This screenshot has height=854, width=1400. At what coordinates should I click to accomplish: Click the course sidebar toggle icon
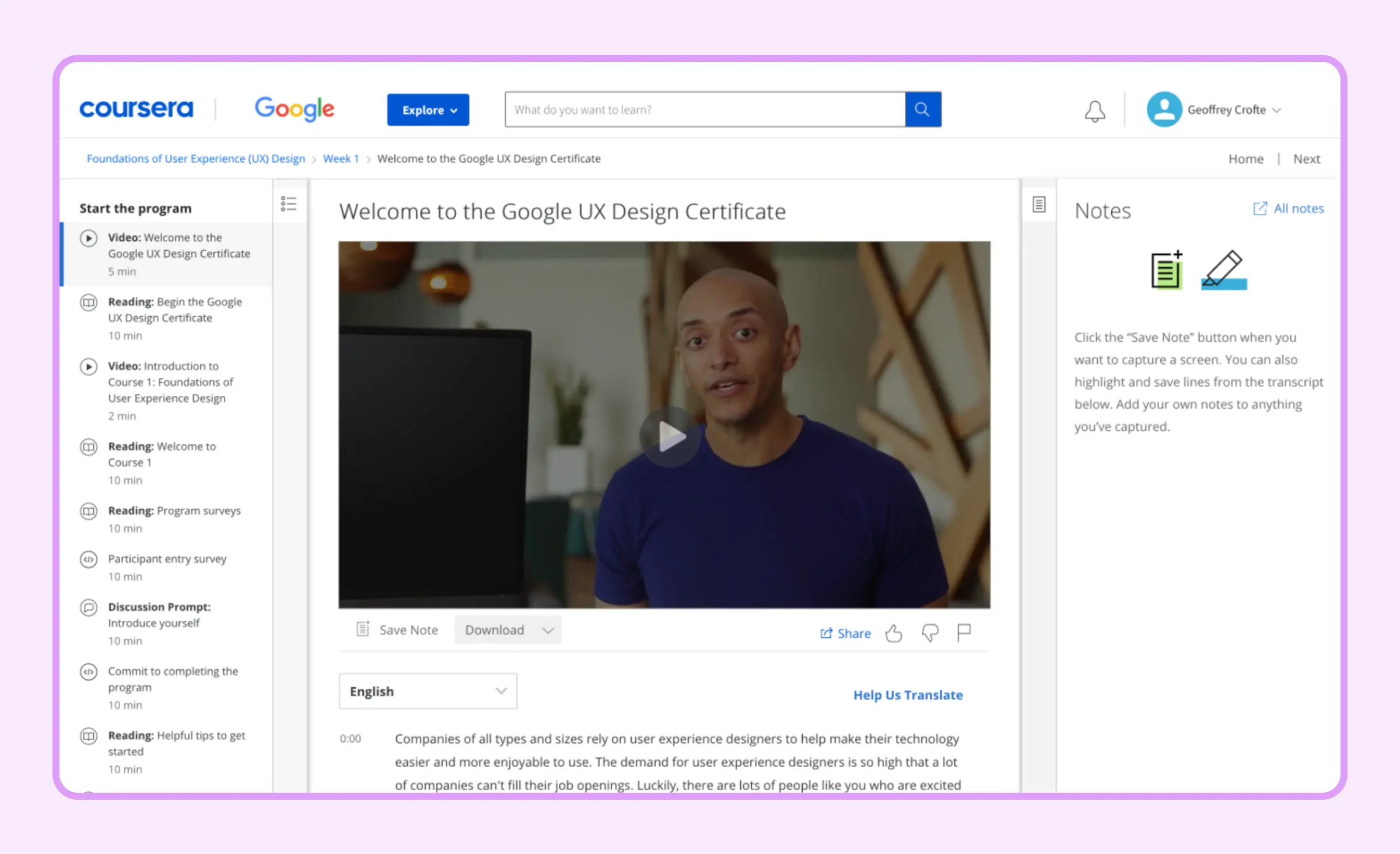[289, 205]
